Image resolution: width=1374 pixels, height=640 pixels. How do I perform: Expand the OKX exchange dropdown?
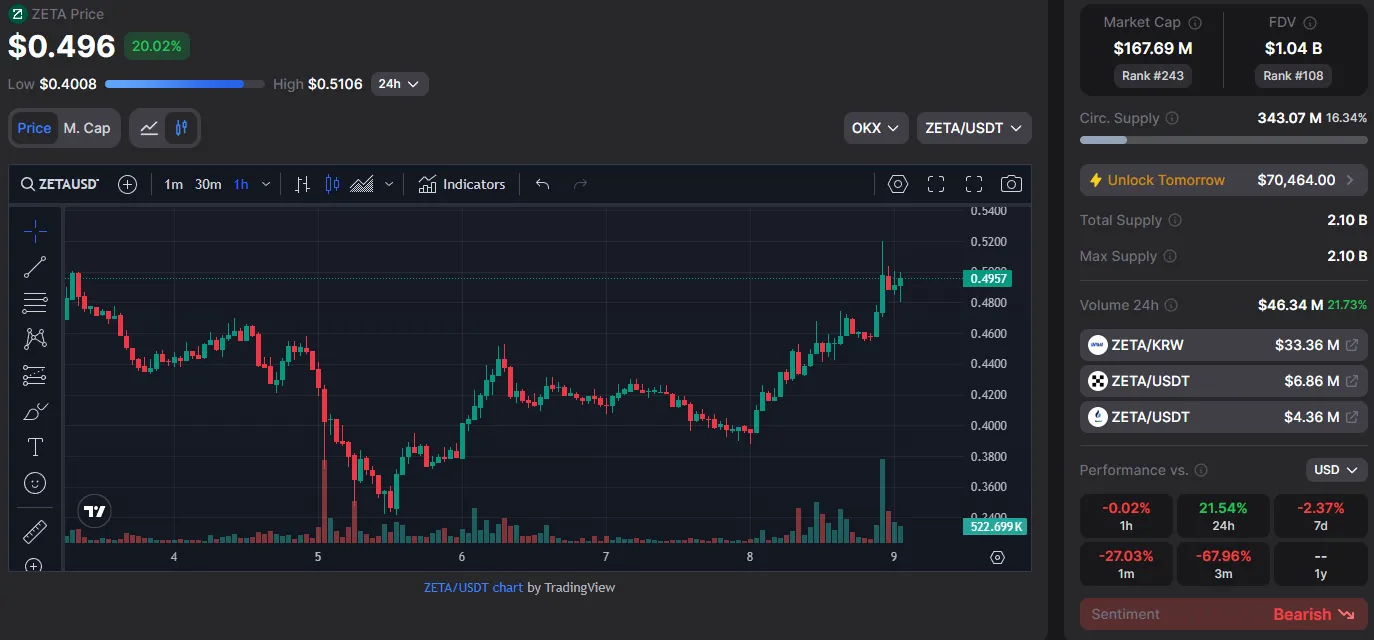click(x=876, y=128)
